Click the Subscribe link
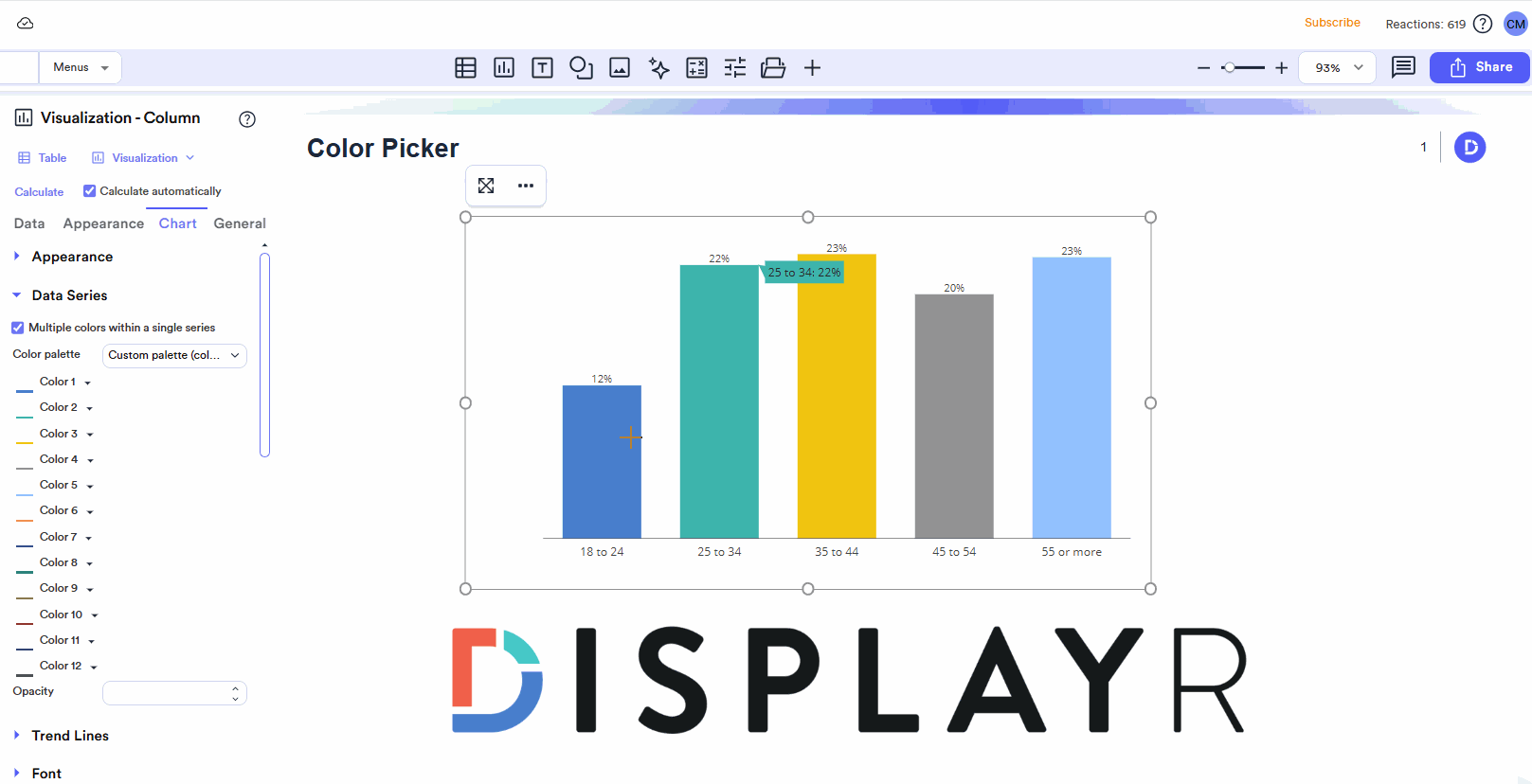The width and height of the screenshot is (1532, 784). click(1332, 23)
